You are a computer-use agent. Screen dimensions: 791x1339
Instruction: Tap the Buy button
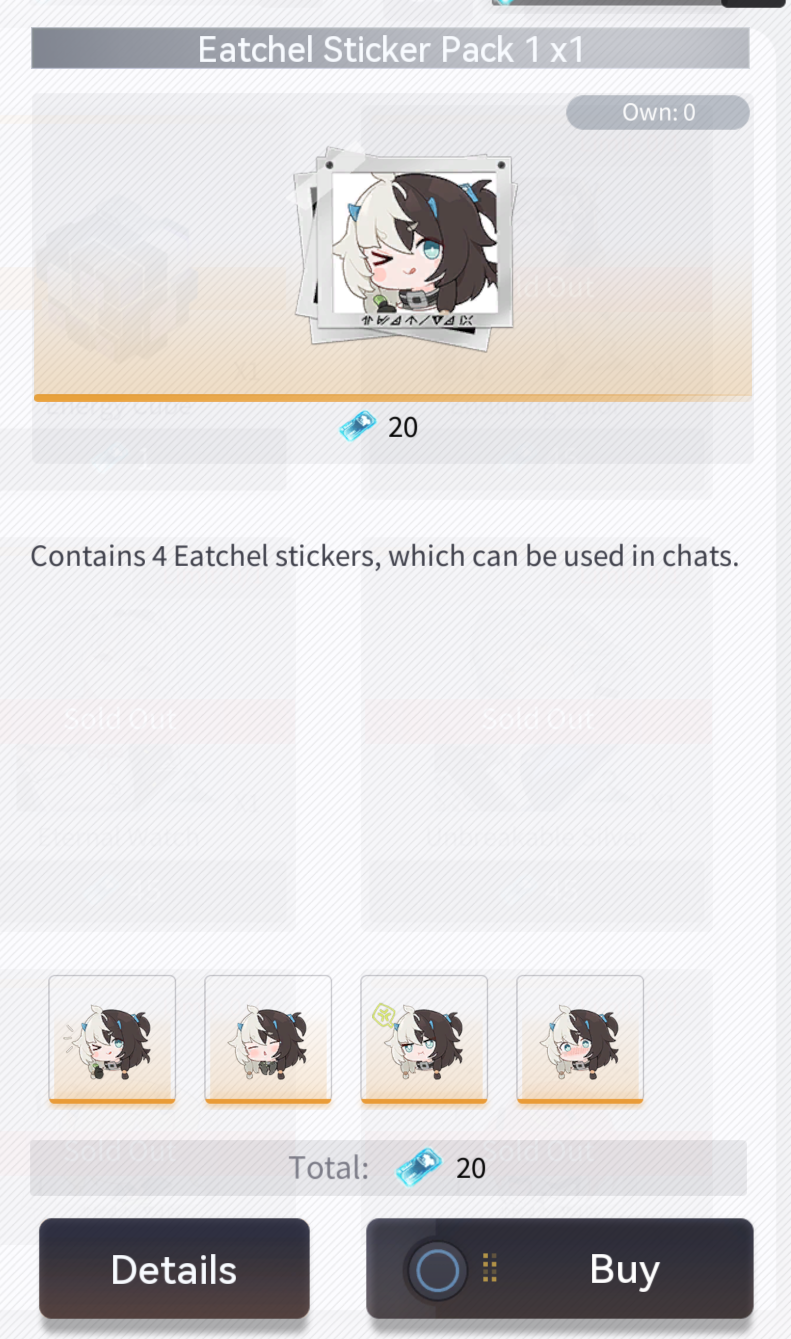tap(559, 1268)
